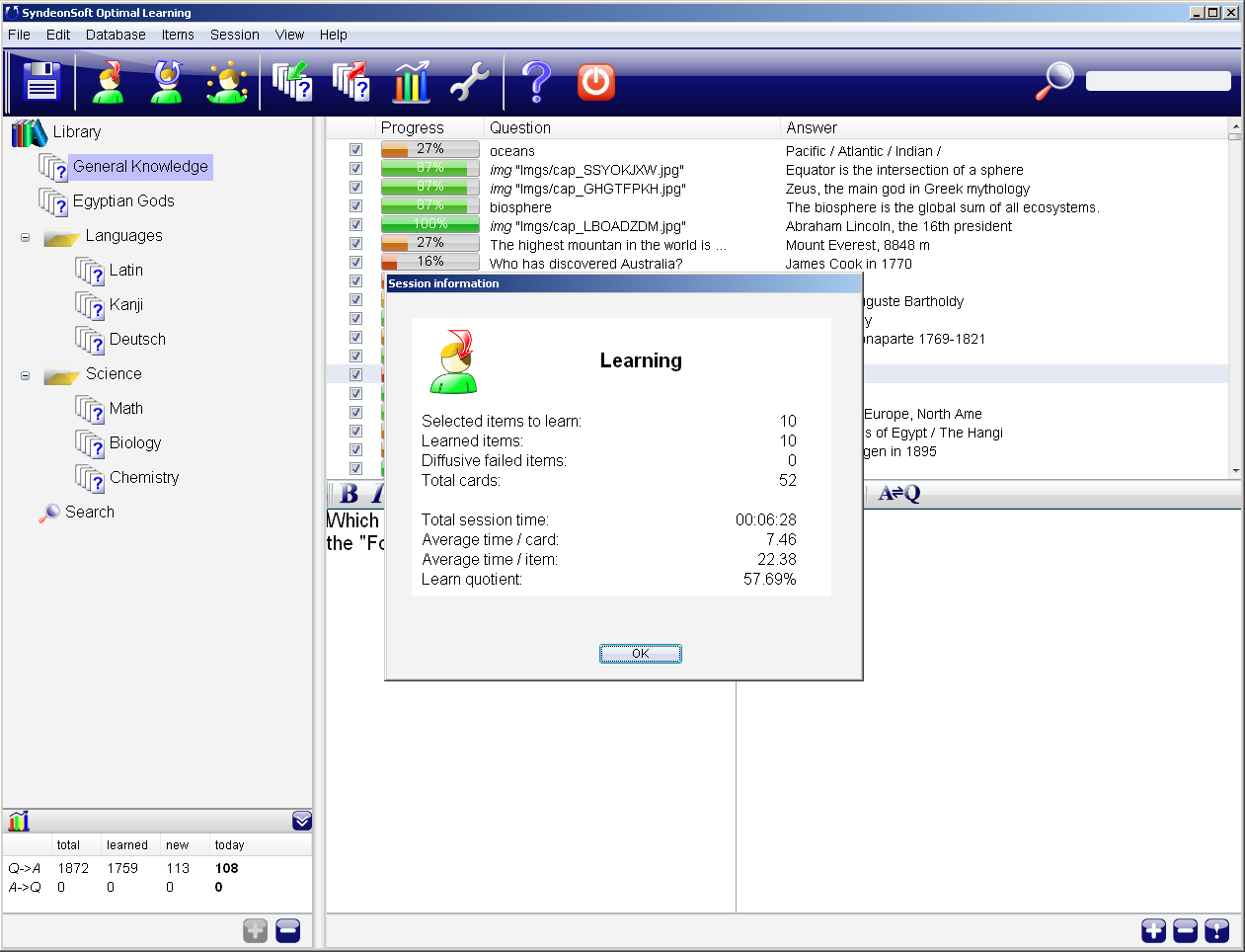
Task: Click the library remove minus button
Action: 288,930
